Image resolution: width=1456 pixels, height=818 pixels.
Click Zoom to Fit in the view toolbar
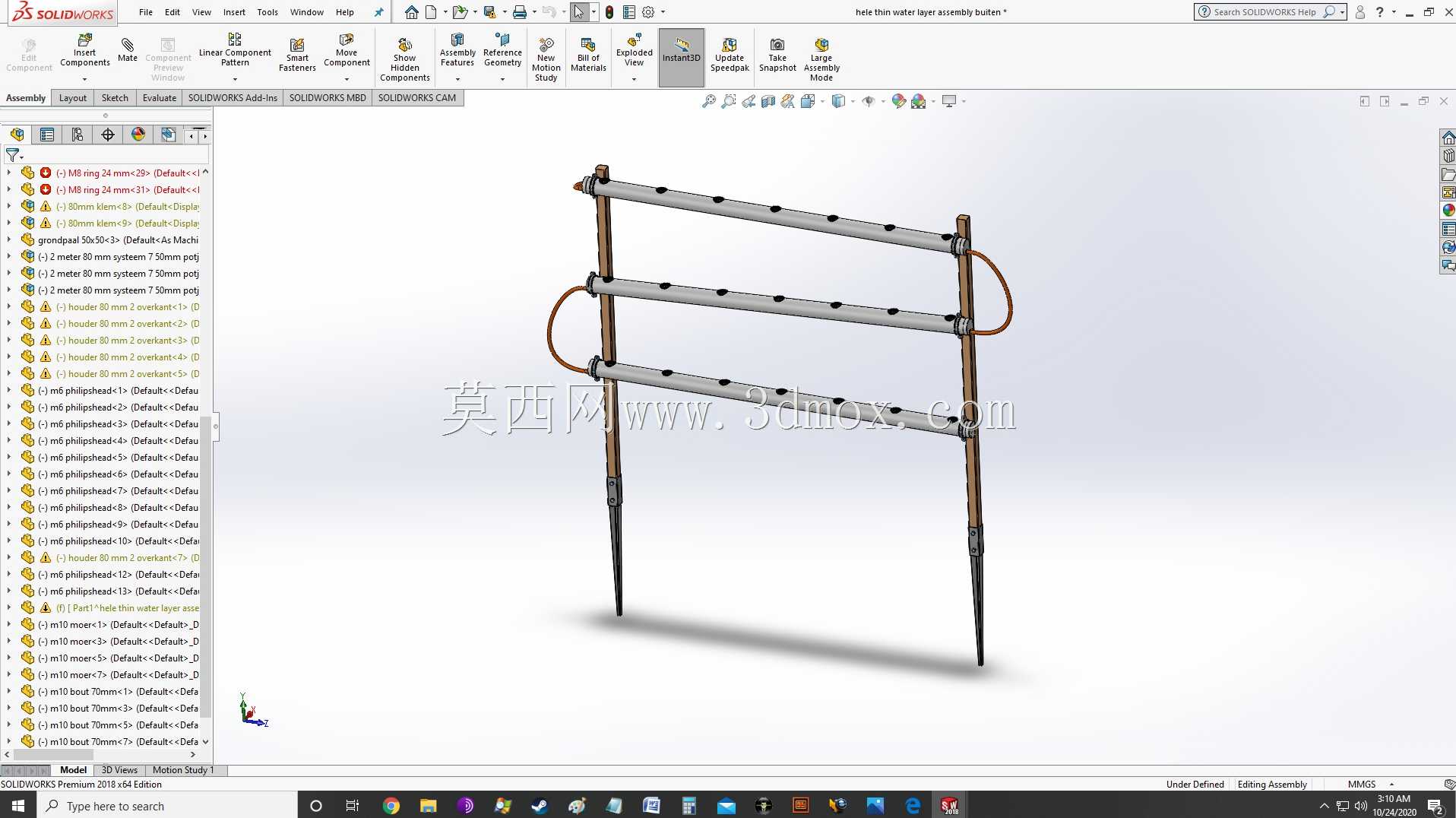709,101
